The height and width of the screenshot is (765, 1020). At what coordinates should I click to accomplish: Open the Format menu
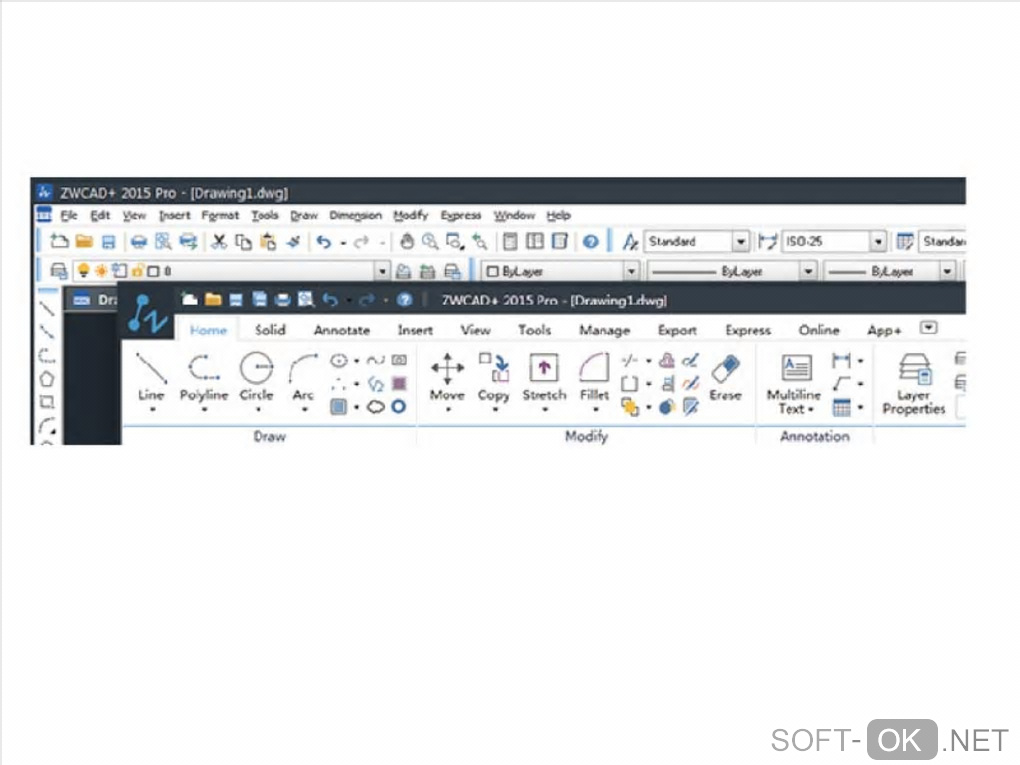[x=220, y=215]
